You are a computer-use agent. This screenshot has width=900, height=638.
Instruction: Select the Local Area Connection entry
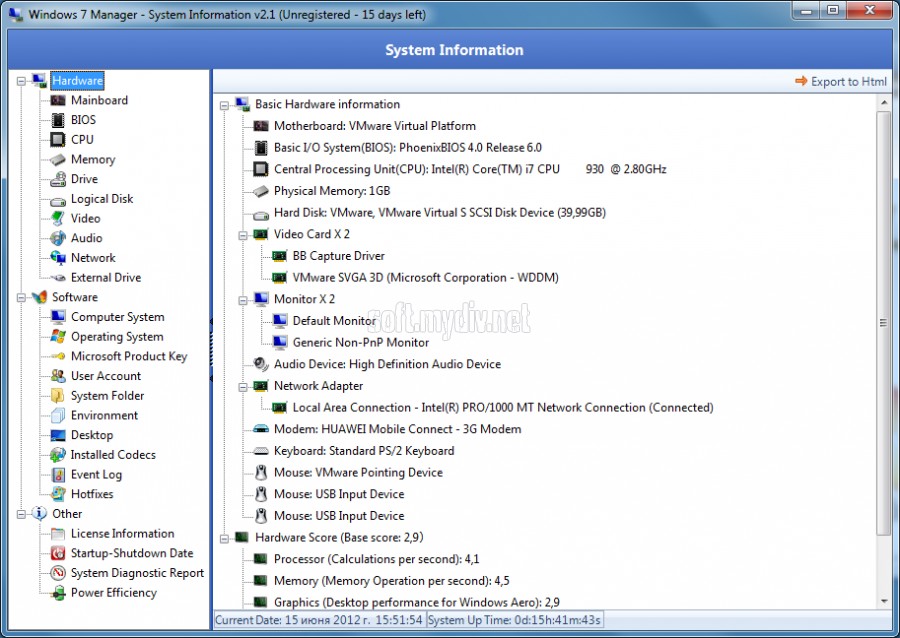pyautogui.click(x=503, y=408)
